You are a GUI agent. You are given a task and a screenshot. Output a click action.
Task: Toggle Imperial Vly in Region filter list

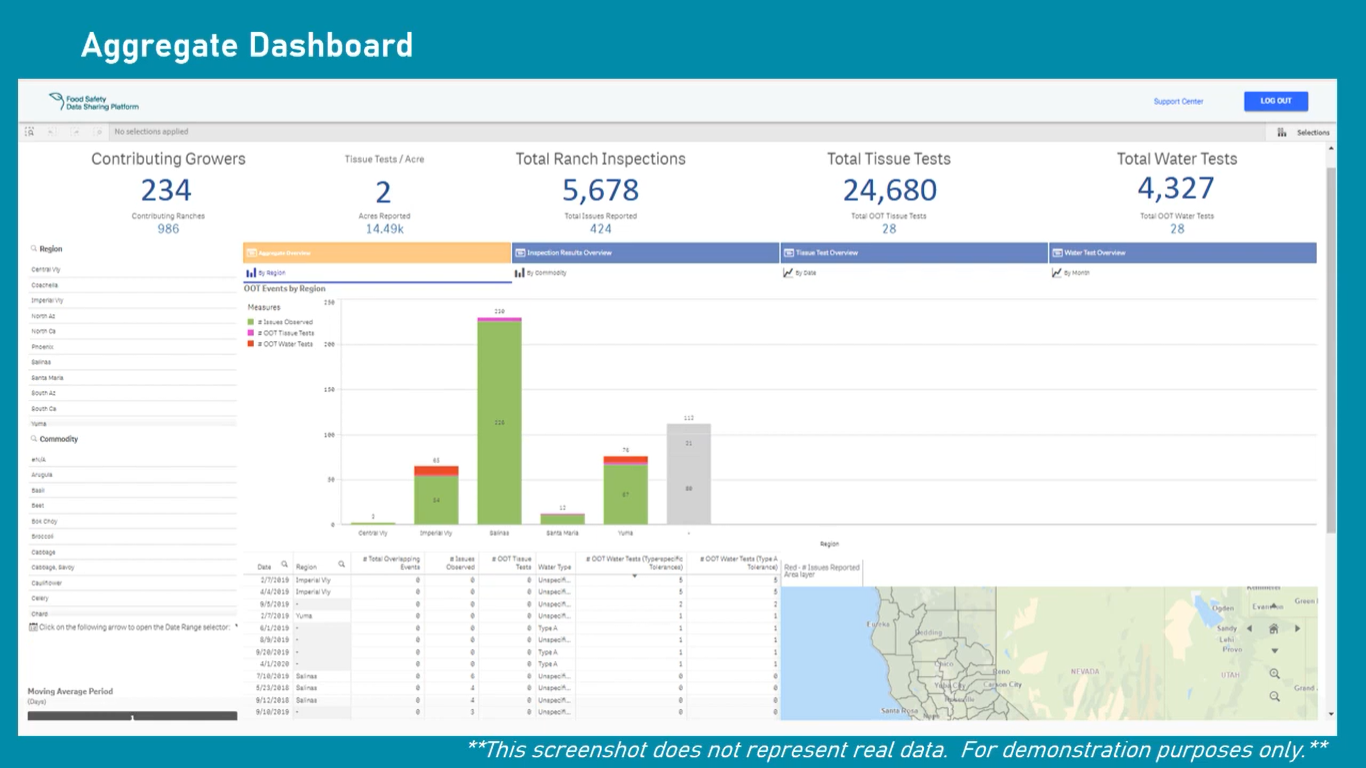pos(48,300)
